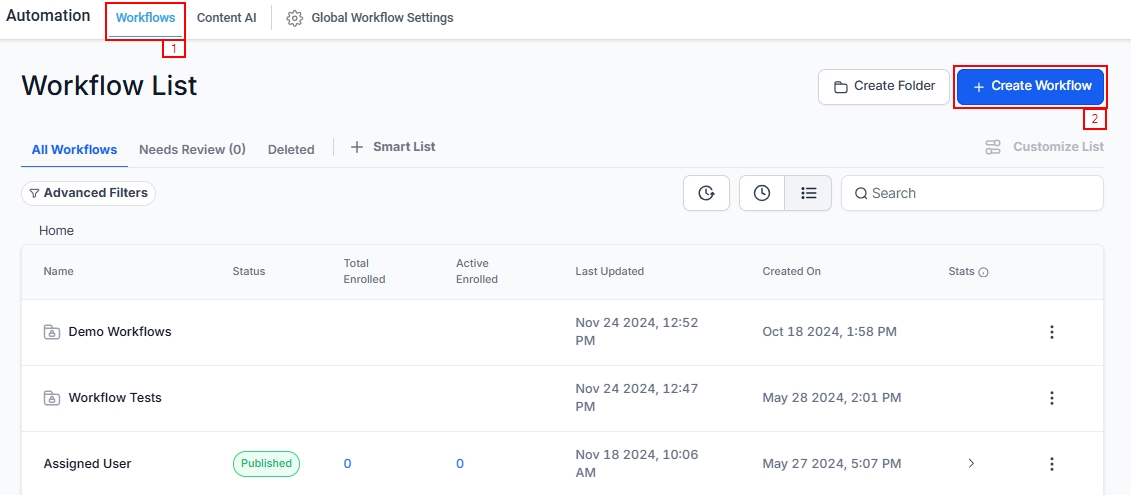Select the Needs Review (0) tab
This screenshot has height=495, width=1131.
pyautogui.click(x=192, y=149)
